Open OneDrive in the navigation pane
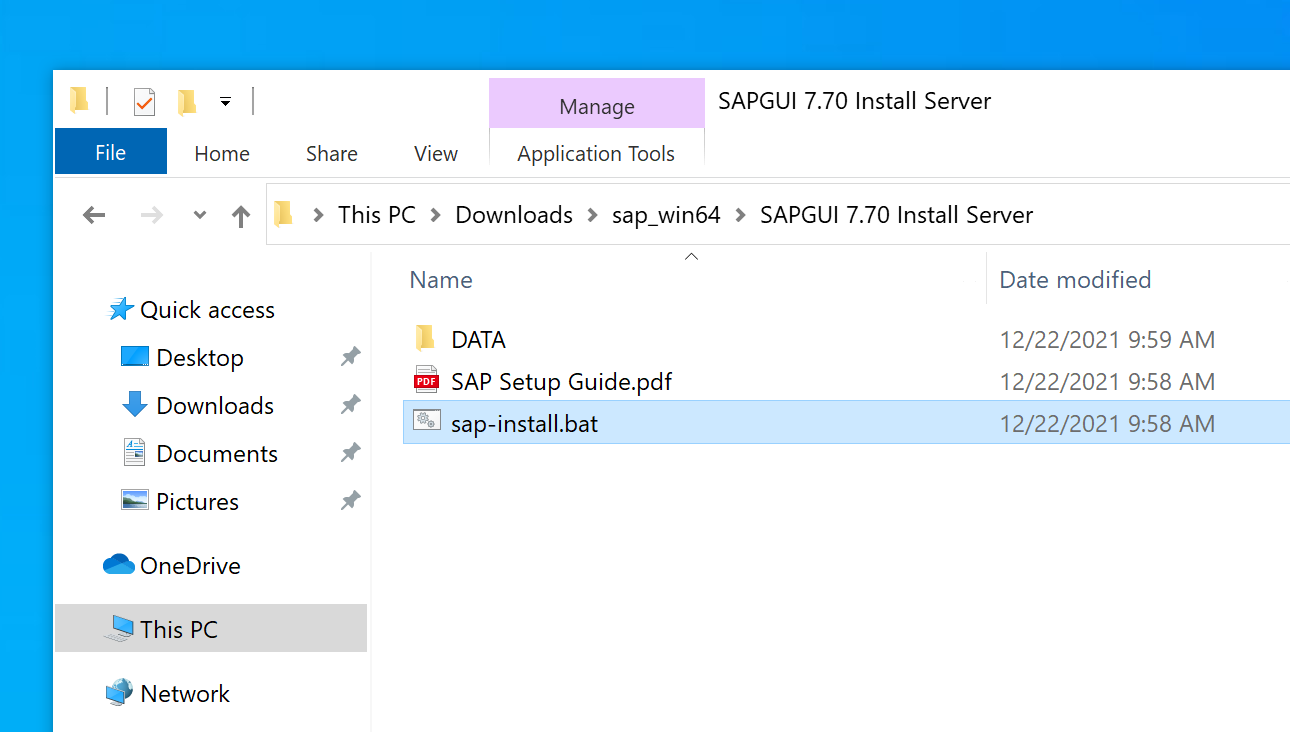Image resolution: width=1290 pixels, height=732 pixels. 190,566
